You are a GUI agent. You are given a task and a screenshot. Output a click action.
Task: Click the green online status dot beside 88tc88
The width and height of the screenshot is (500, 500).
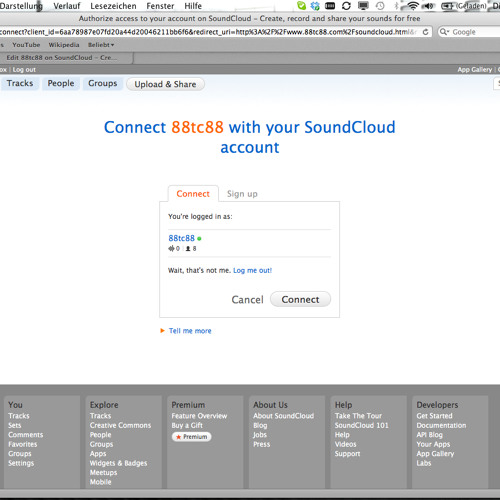(x=199, y=239)
